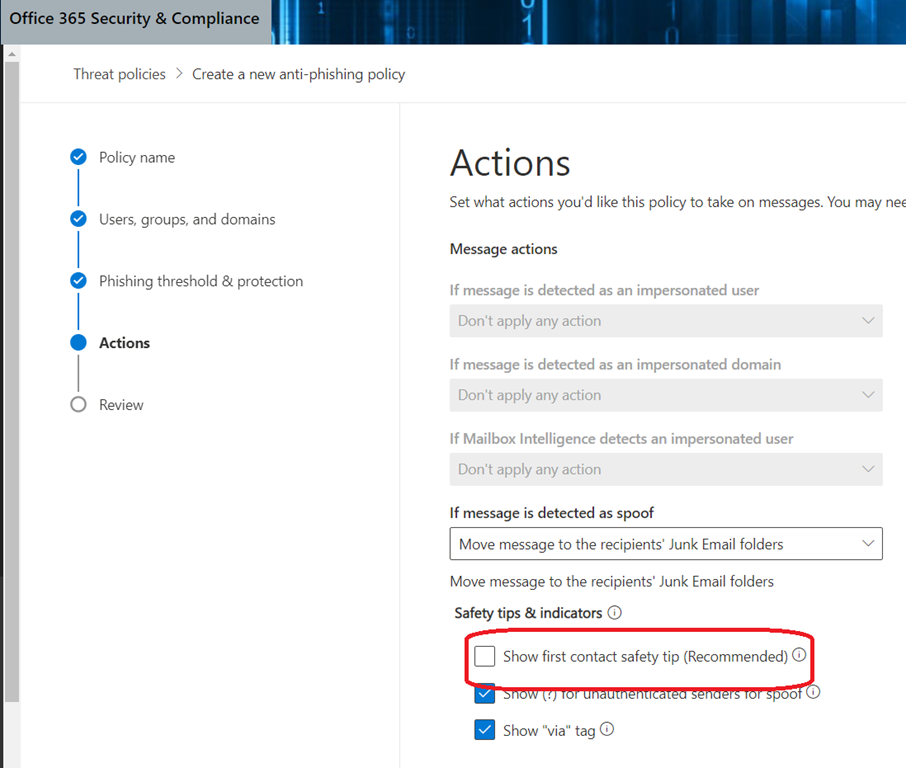Click info icon beside unauthenticated senders option
Viewport: 906px width, 768px height.
pyautogui.click(x=813, y=692)
